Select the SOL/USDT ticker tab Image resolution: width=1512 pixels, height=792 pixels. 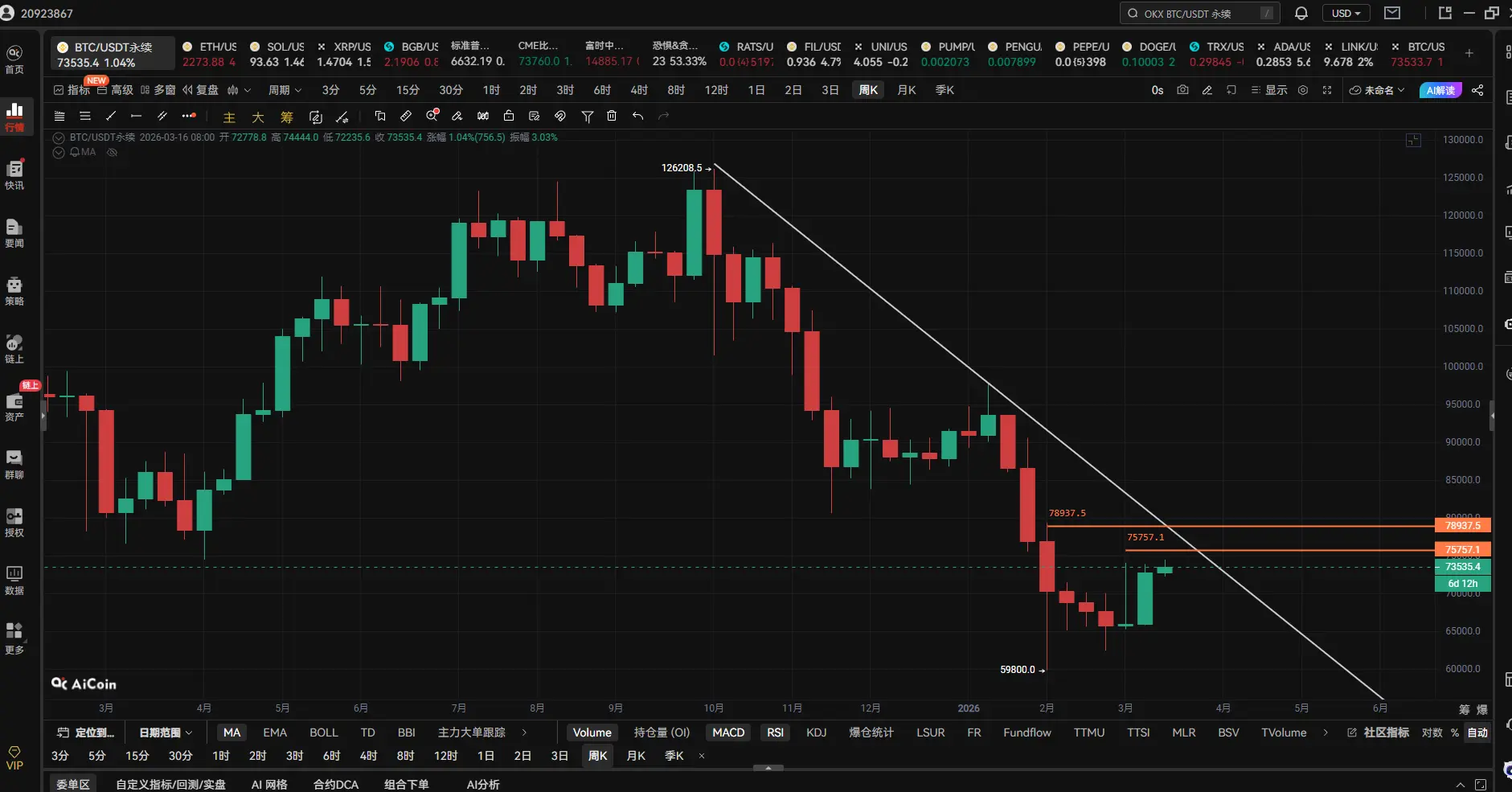(x=277, y=54)
